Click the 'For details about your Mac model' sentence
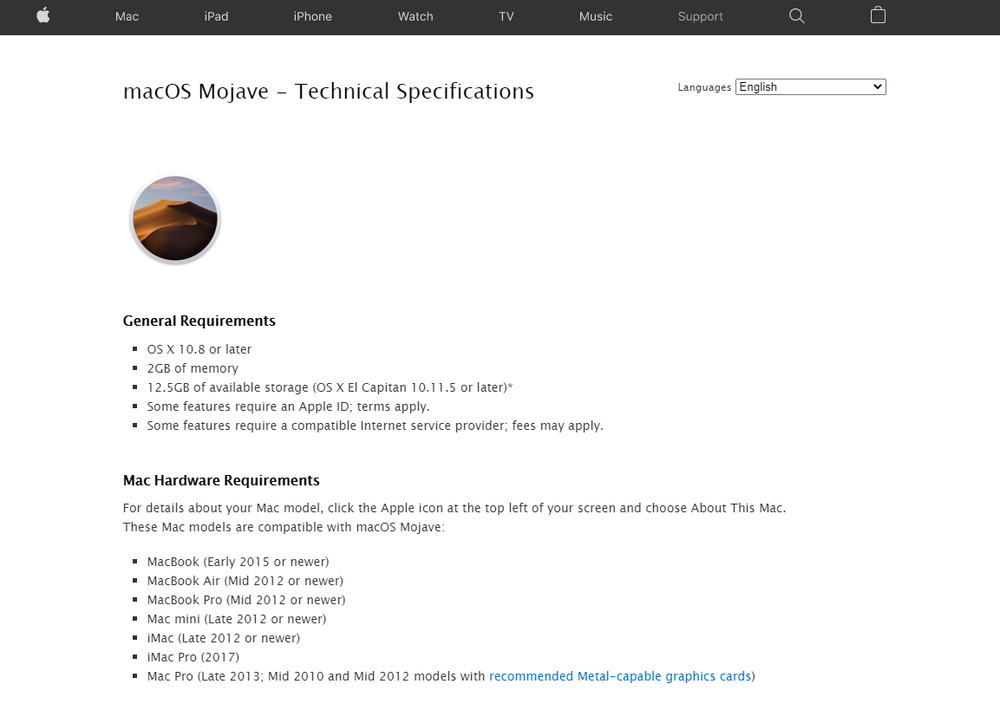 tap(454, 508)
